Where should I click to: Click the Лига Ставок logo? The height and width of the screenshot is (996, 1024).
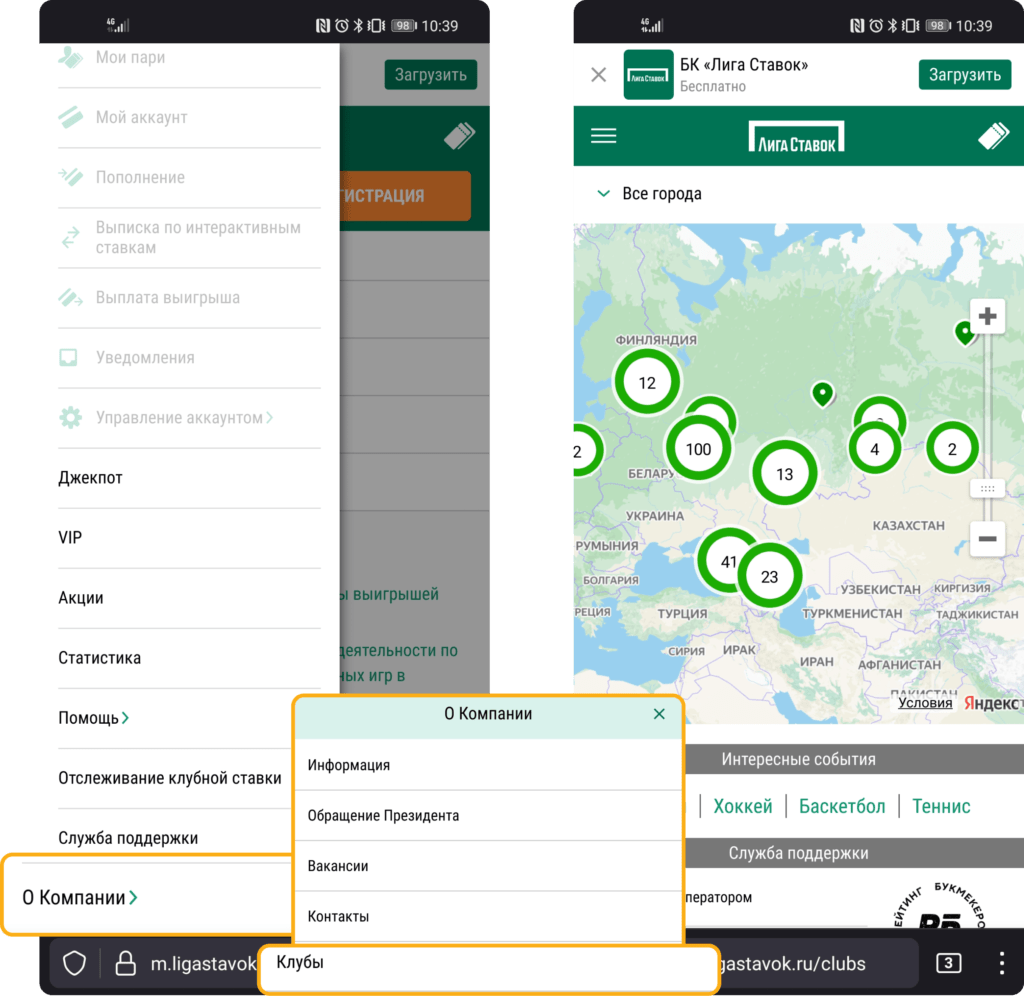[x=796, y=137]
